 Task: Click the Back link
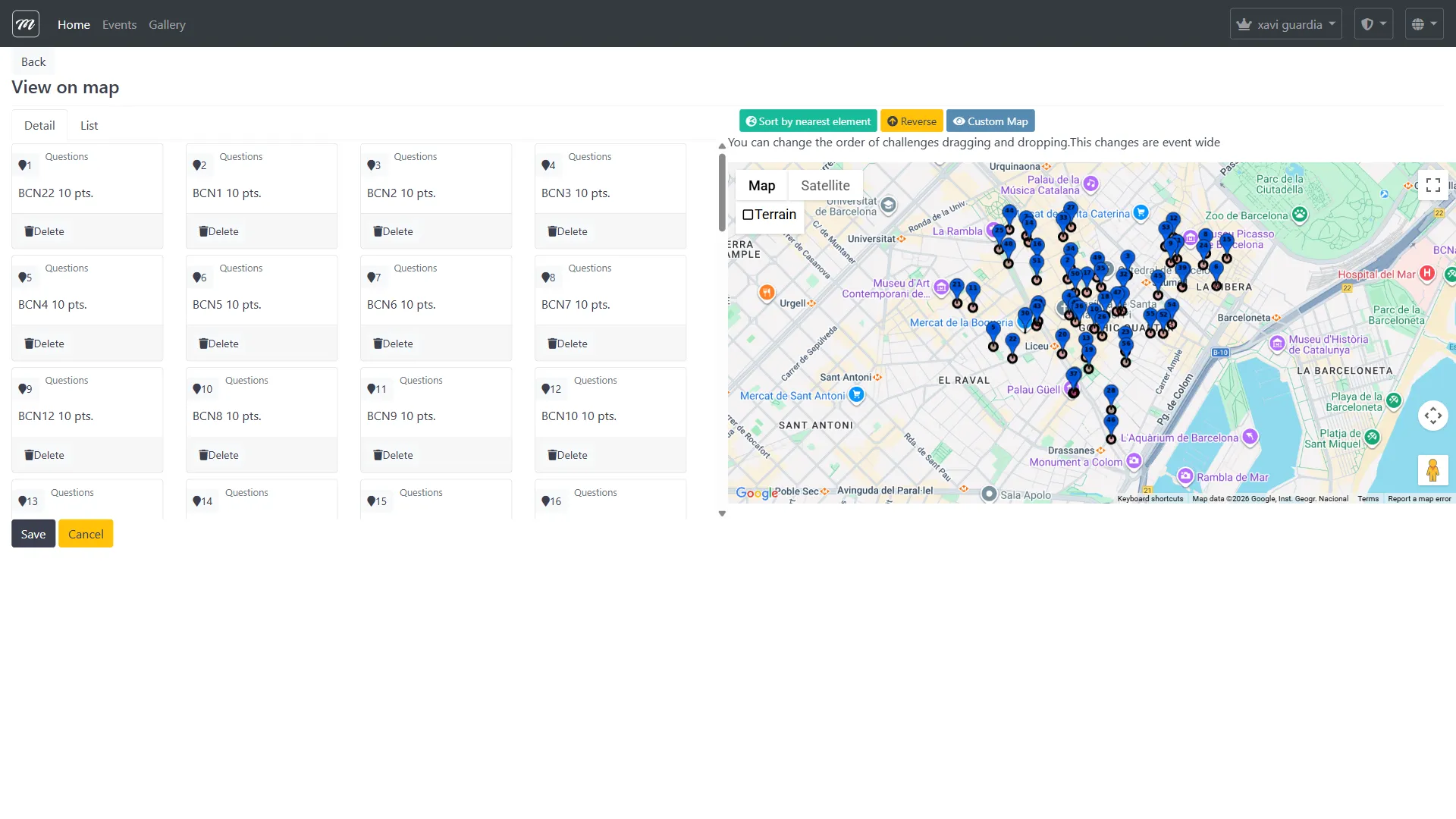[x=33, y=62]
